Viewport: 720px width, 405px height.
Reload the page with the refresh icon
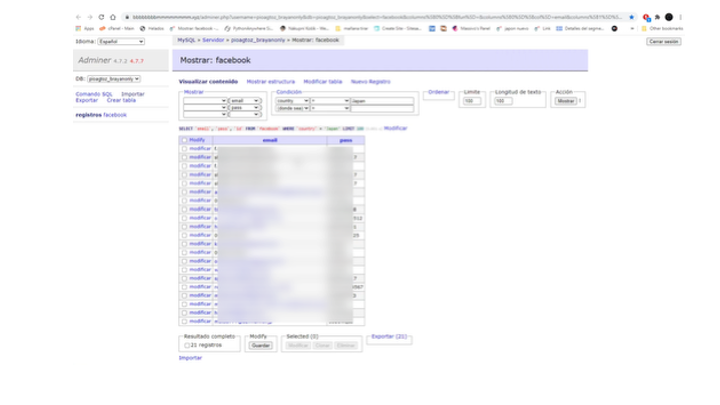[x=101, y=17]
